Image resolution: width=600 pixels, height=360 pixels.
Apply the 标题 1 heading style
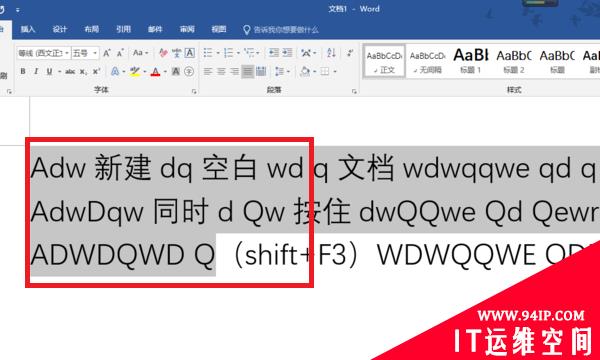471,62
